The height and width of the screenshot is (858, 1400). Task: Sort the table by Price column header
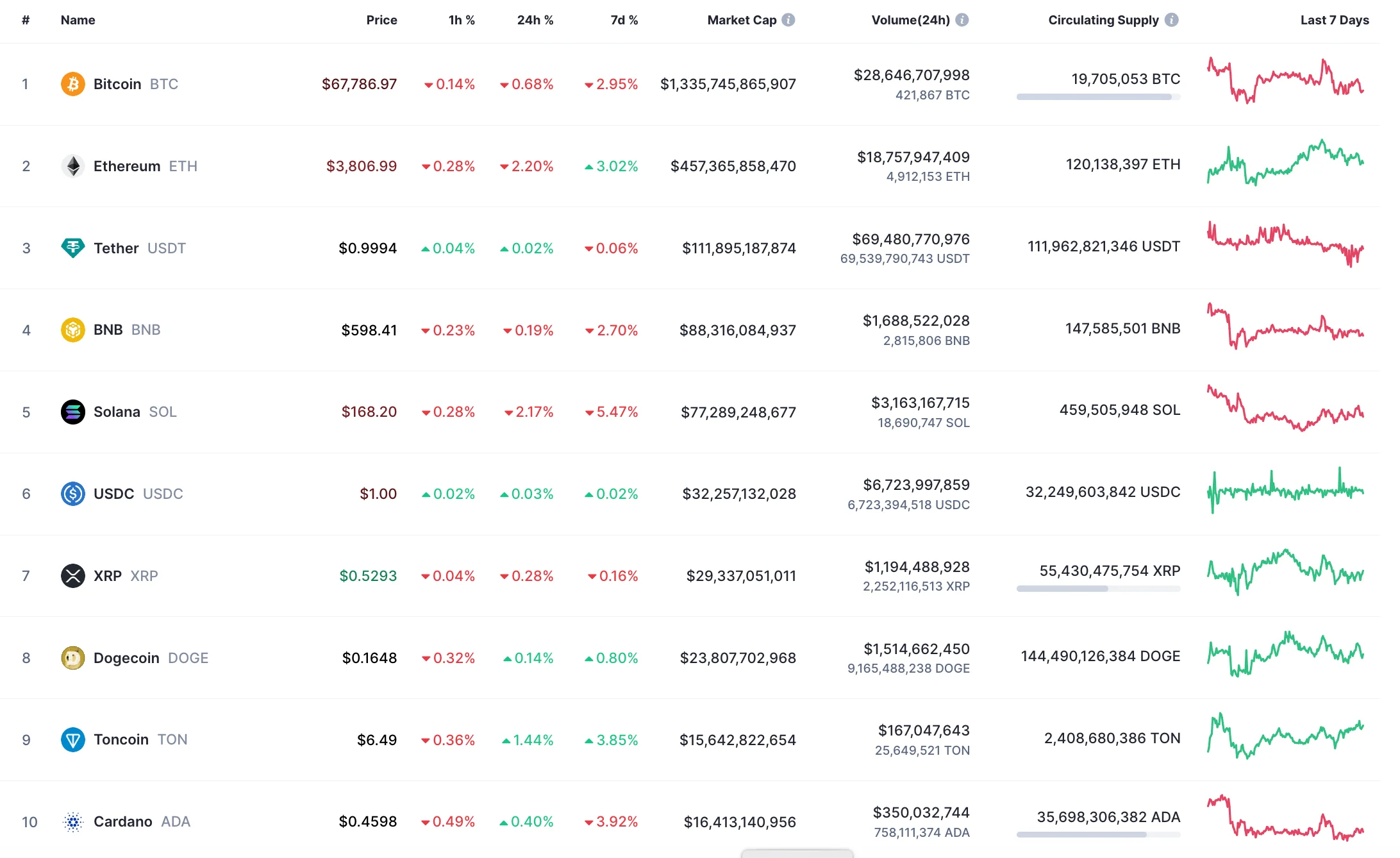[381, 20]
